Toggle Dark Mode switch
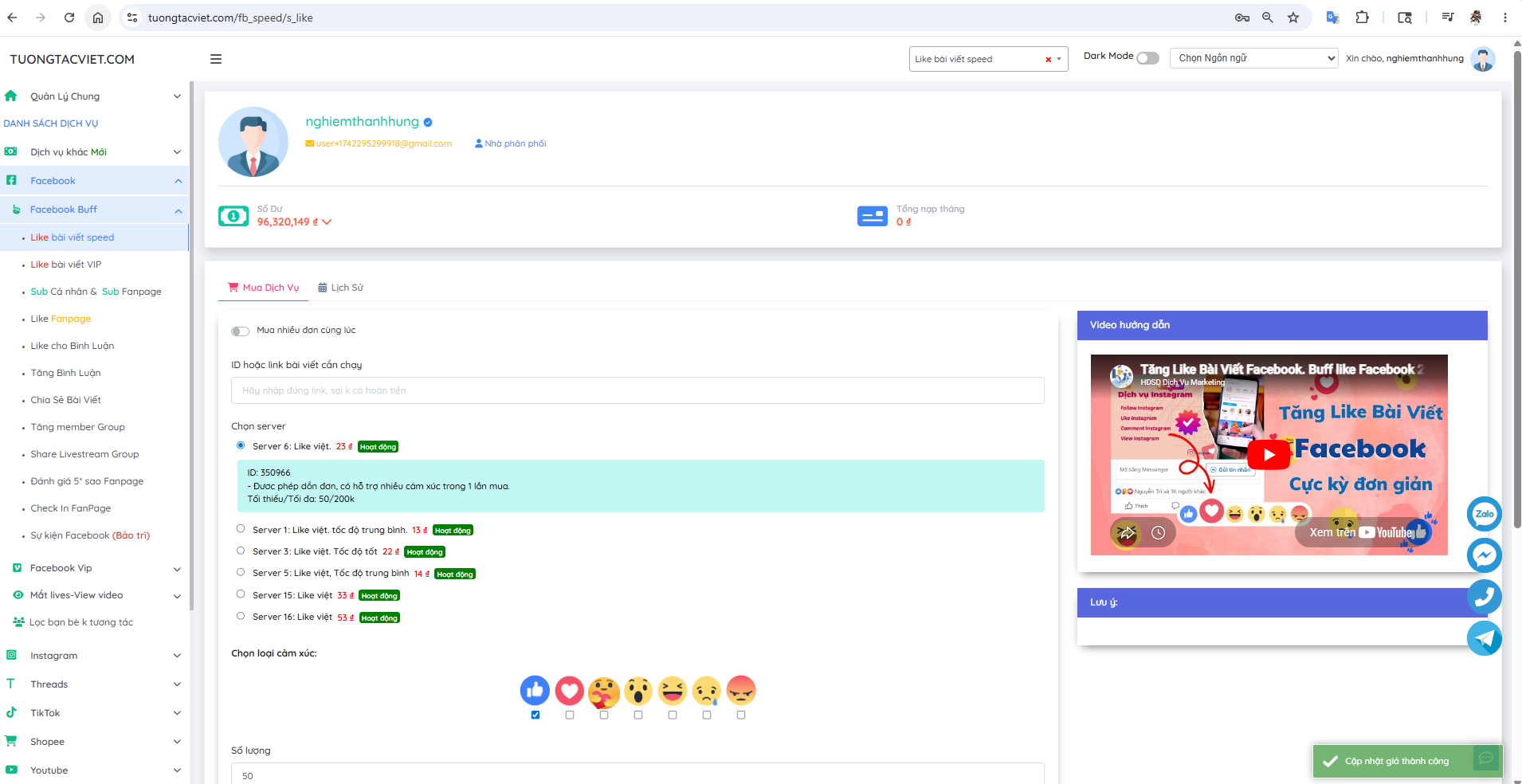Image resolution: width=1522 pixels, height=784 pixels. (1147, 58)
